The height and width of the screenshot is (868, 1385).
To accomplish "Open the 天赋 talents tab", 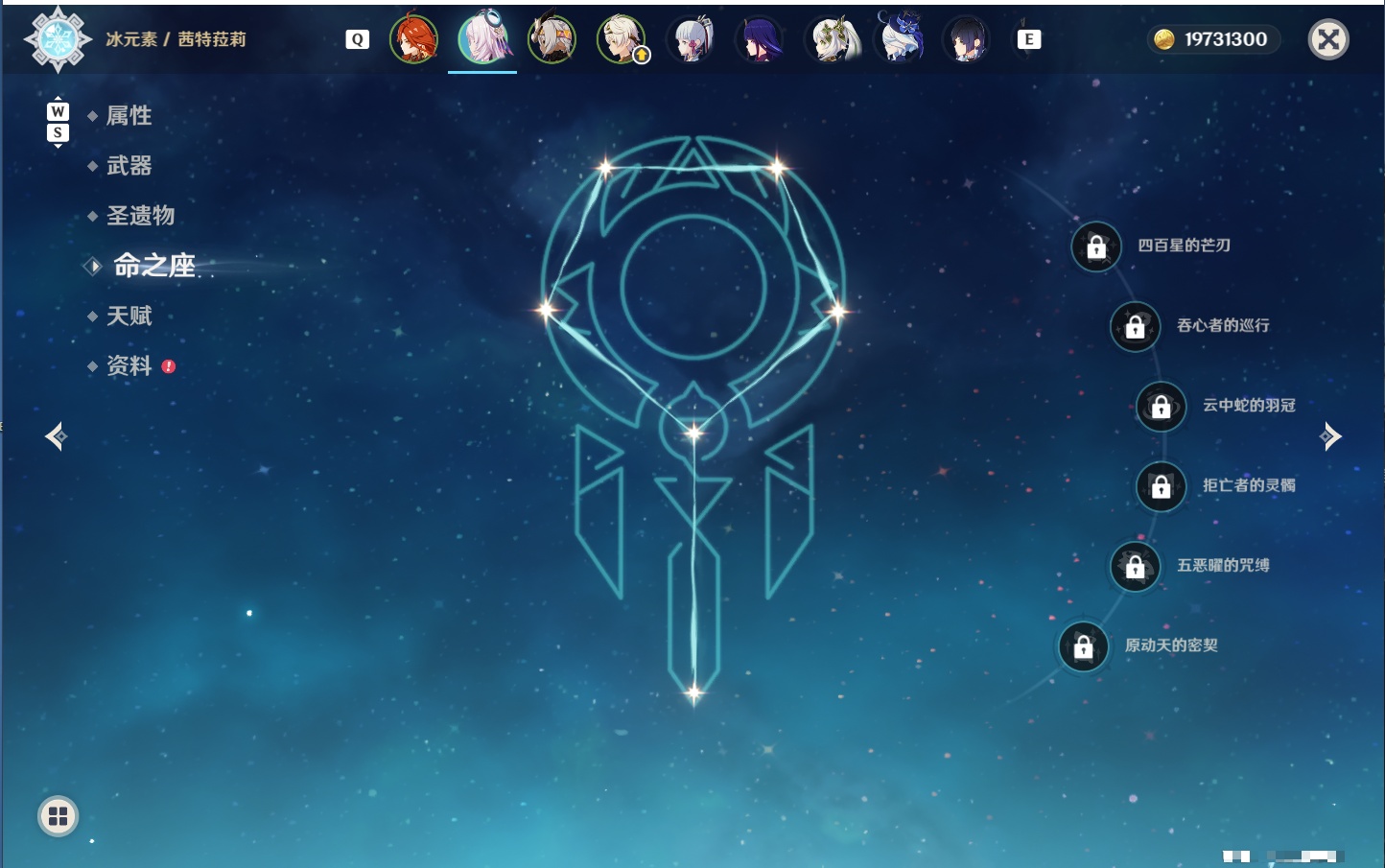I will pyautogui.click(x=129, y=316).
